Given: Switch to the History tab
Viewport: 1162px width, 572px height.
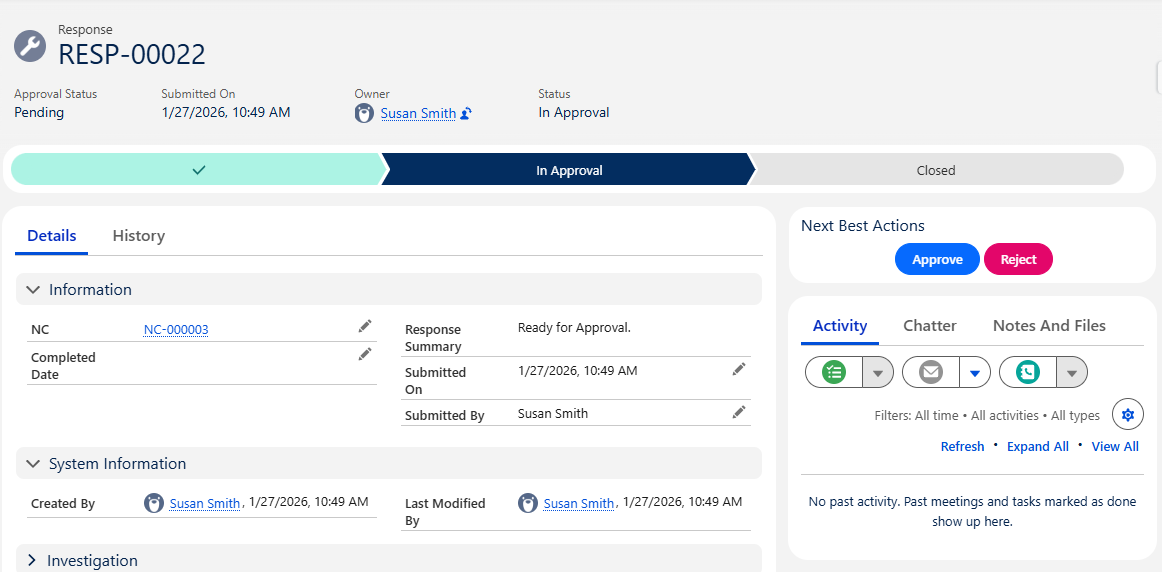Looking at the screenshot, I should 138,236.
